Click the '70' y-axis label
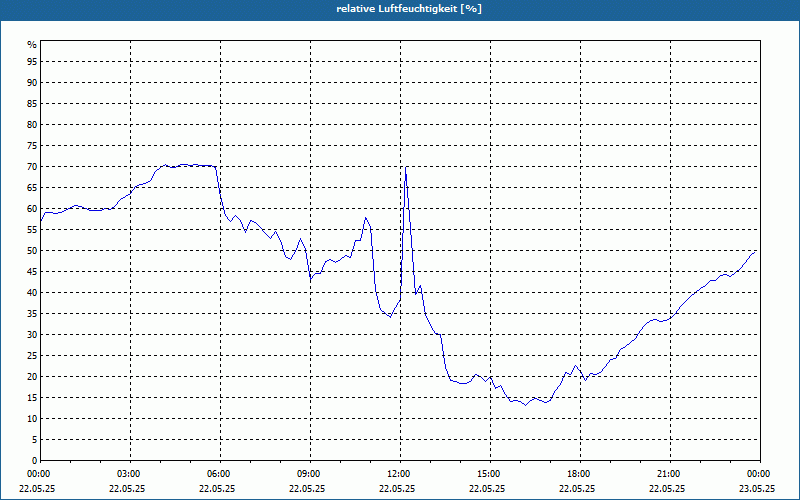 point(32,167)
